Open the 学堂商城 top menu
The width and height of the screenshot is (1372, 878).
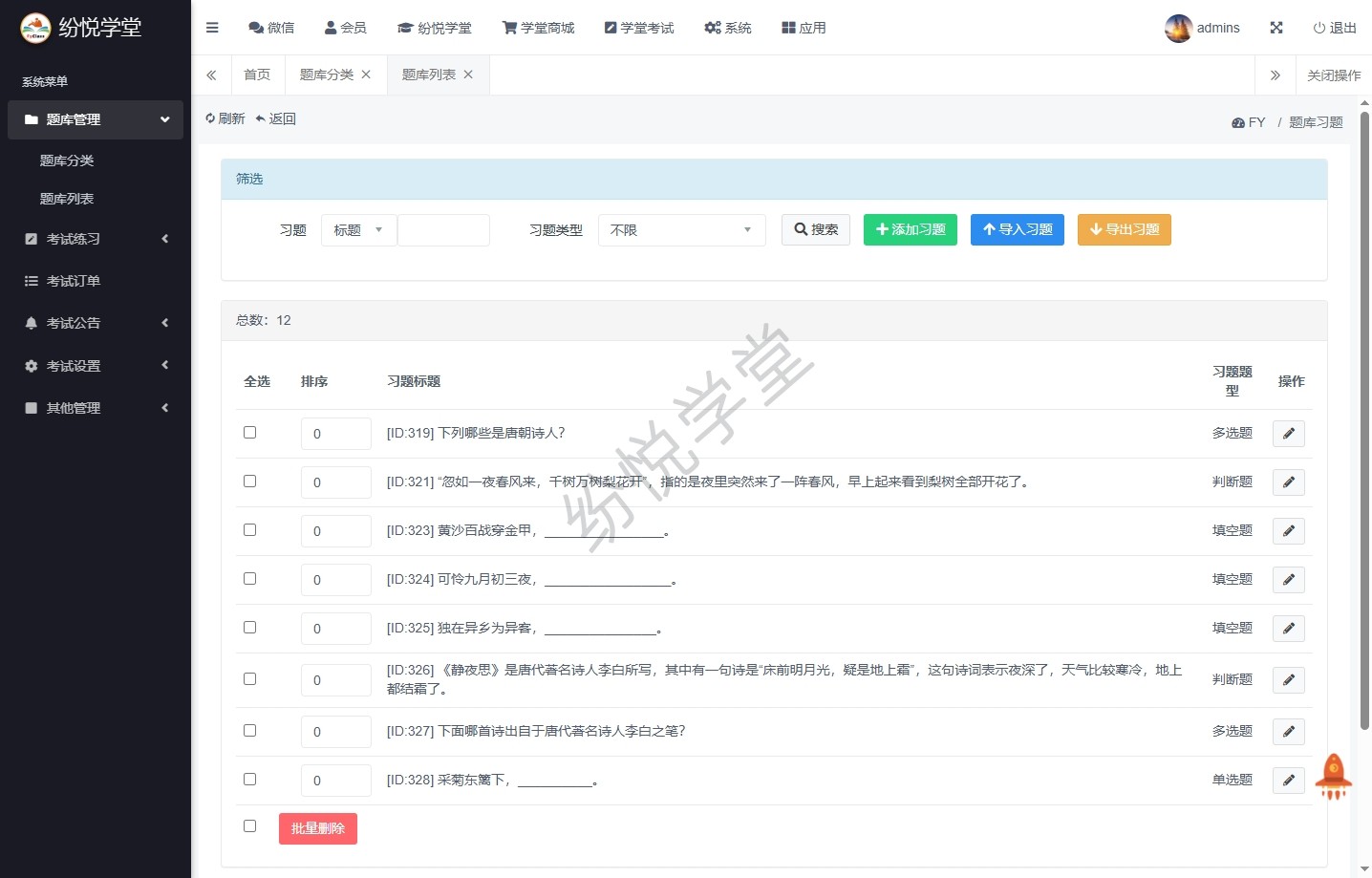(538, 28)
